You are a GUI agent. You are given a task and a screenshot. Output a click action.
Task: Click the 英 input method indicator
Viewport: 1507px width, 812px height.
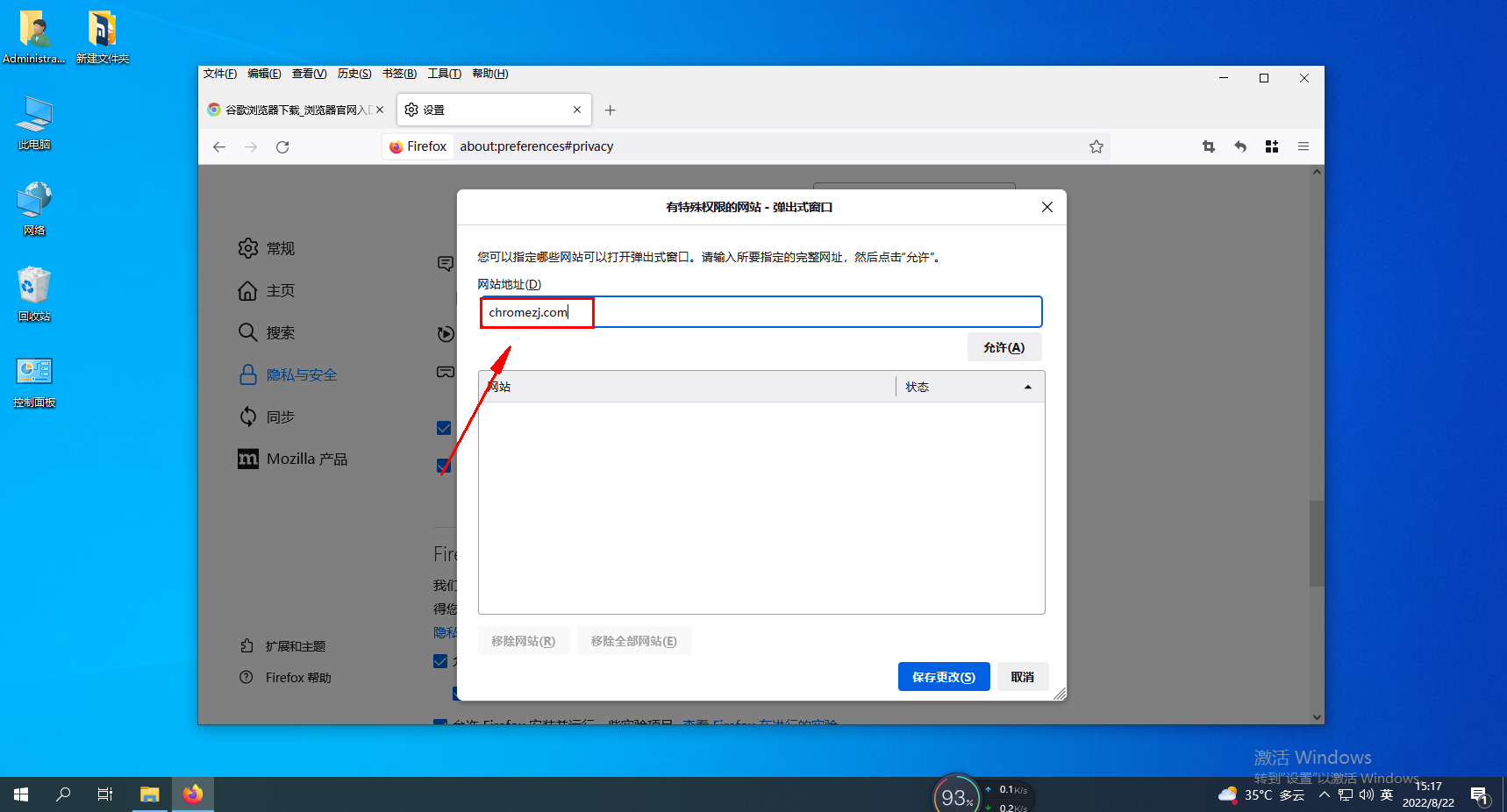coord(1387,795)
